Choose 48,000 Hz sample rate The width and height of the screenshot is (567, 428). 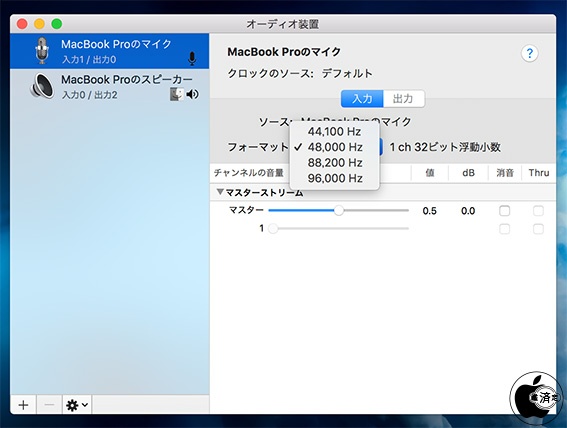coord(334,147)
